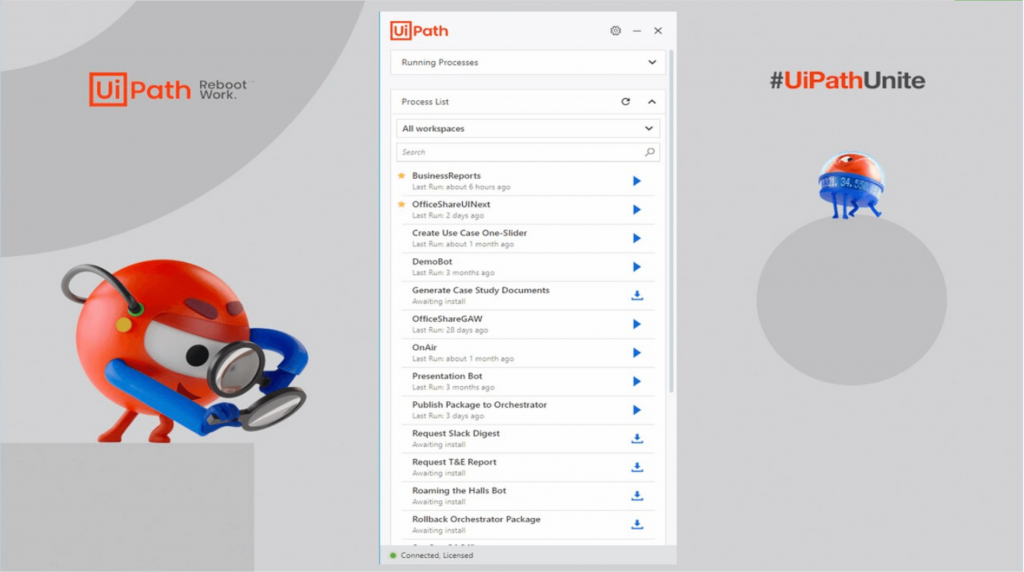The width and height of the screenshot is (1024, 572).
Task: Expand the Running Processes section
Action: (x=652, y=62)
